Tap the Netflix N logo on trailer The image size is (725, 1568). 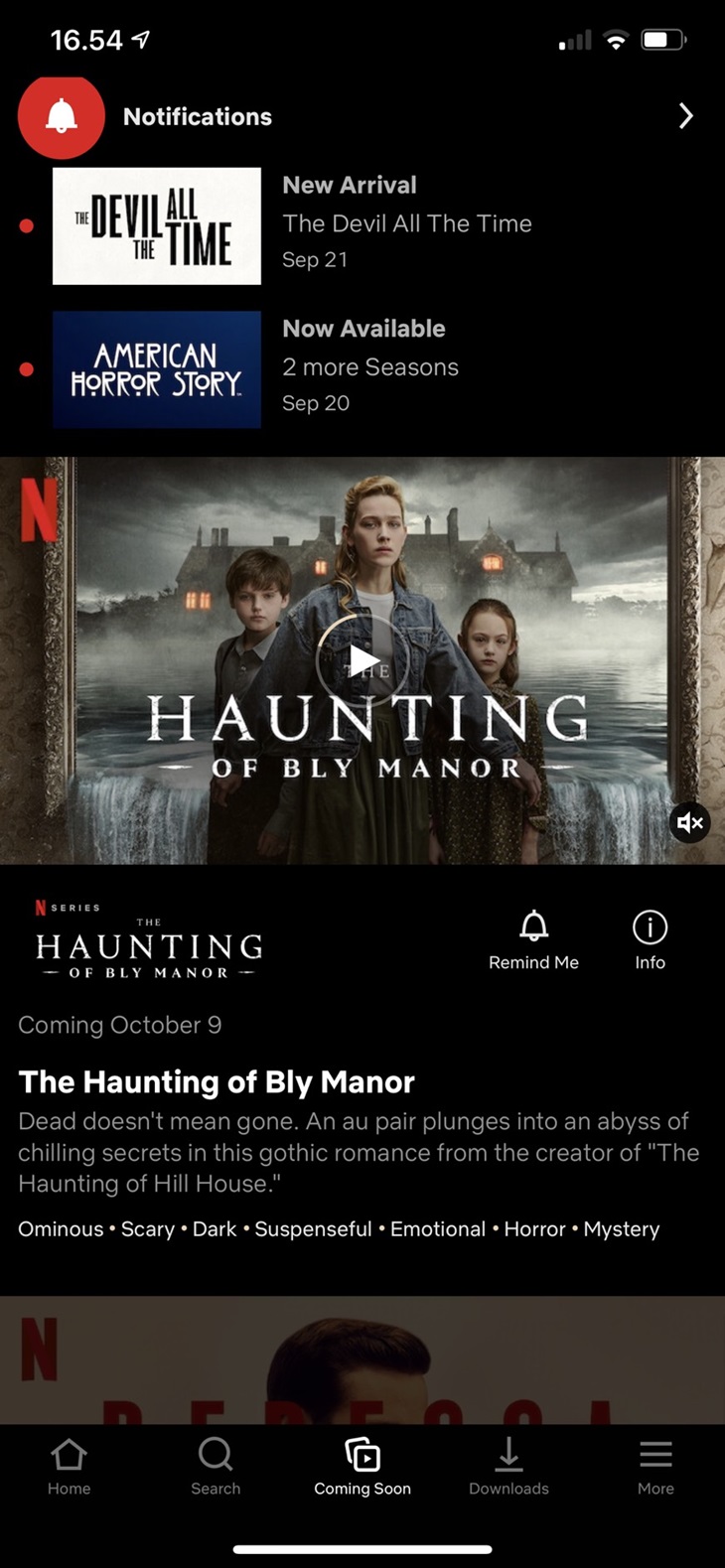[x=39, y=506]
